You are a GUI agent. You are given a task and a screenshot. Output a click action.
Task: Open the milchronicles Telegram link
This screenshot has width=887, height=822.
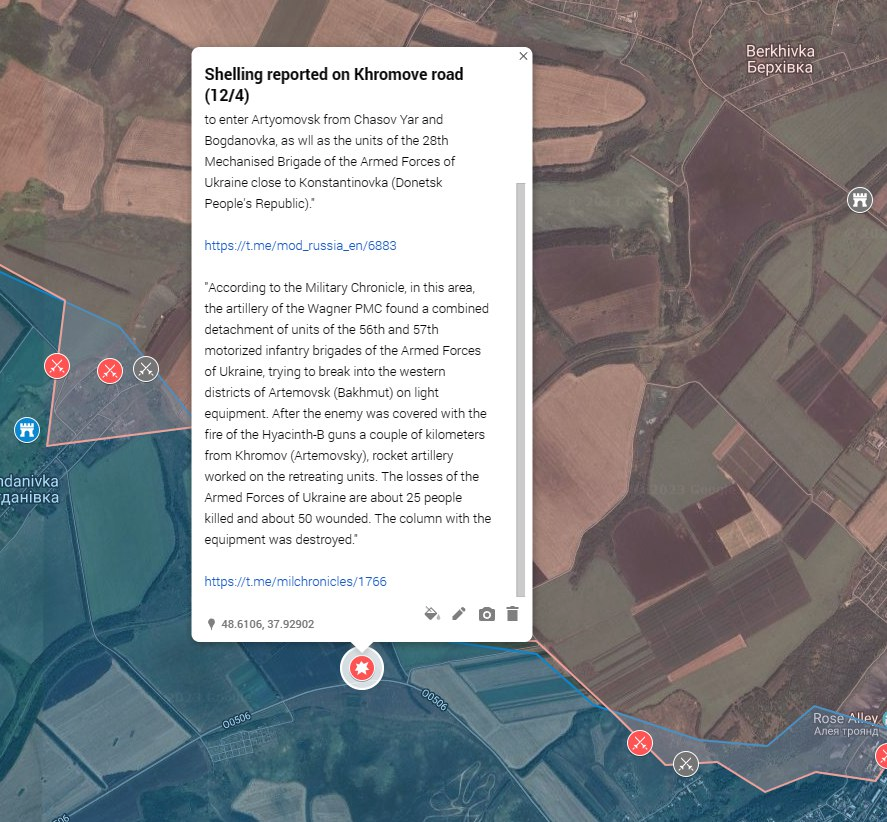pyautogui.click(x=295, y=581)
